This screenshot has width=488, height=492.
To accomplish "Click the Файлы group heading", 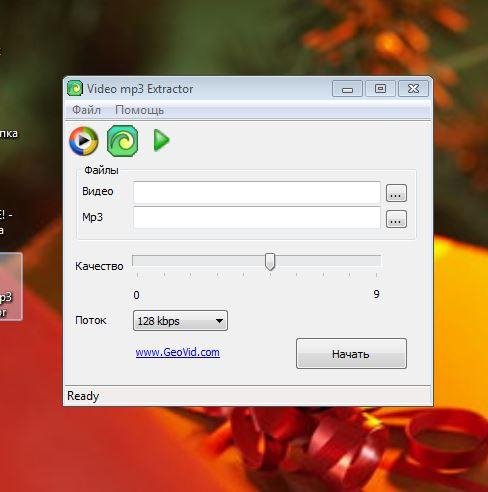I will point(101,170).
